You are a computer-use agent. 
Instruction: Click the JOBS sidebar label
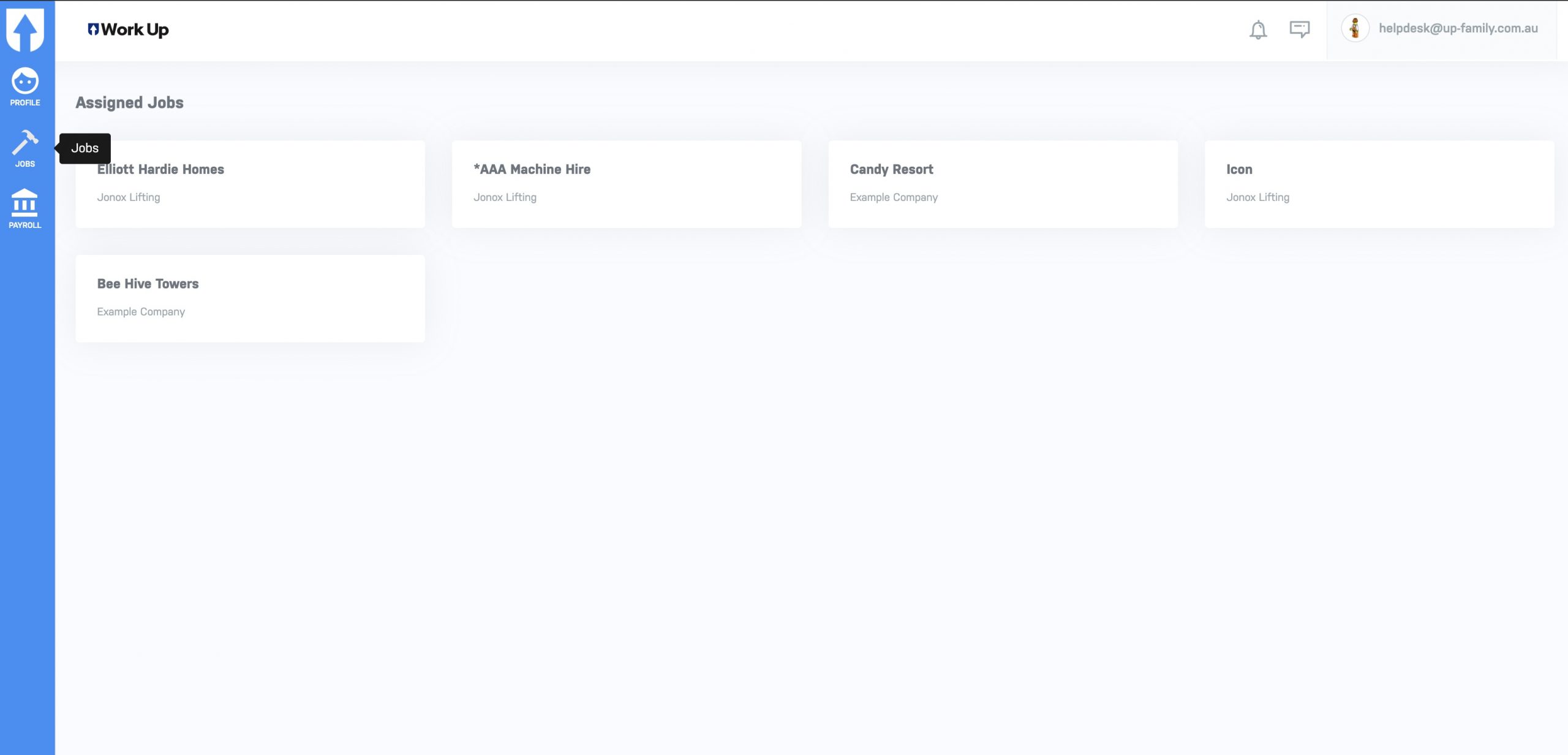[25, 164]
